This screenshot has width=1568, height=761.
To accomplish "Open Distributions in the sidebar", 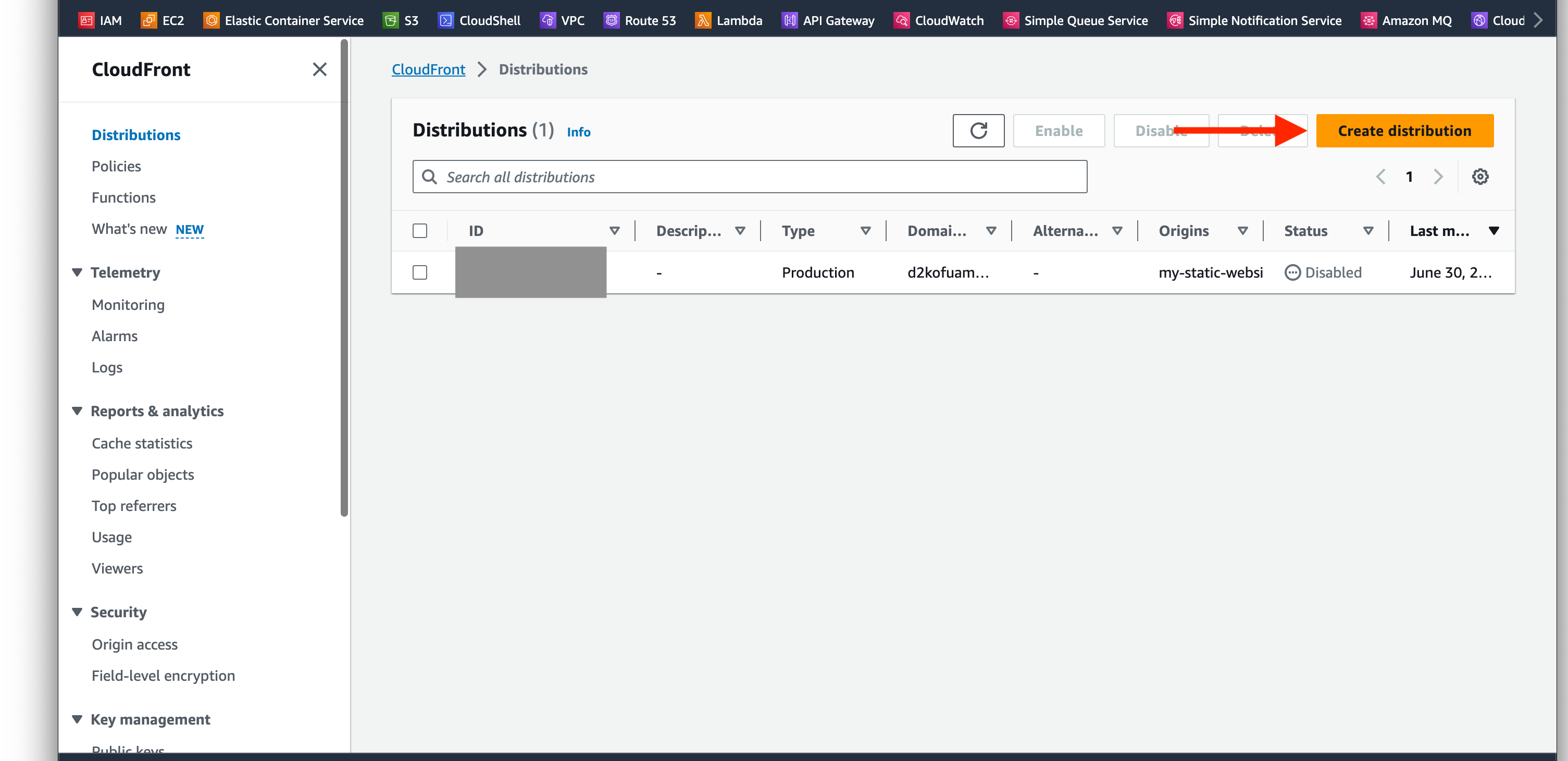I will (136, 134).
